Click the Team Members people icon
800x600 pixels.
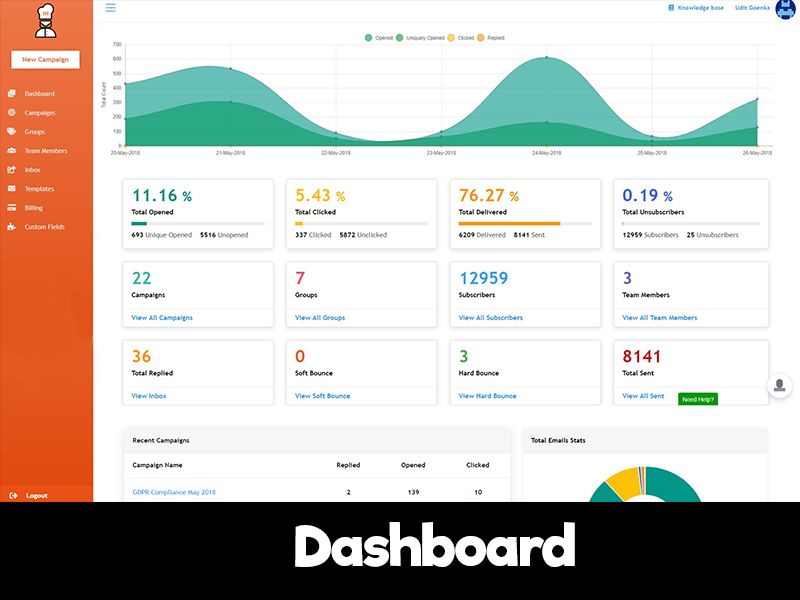click(x=12, y=151)
